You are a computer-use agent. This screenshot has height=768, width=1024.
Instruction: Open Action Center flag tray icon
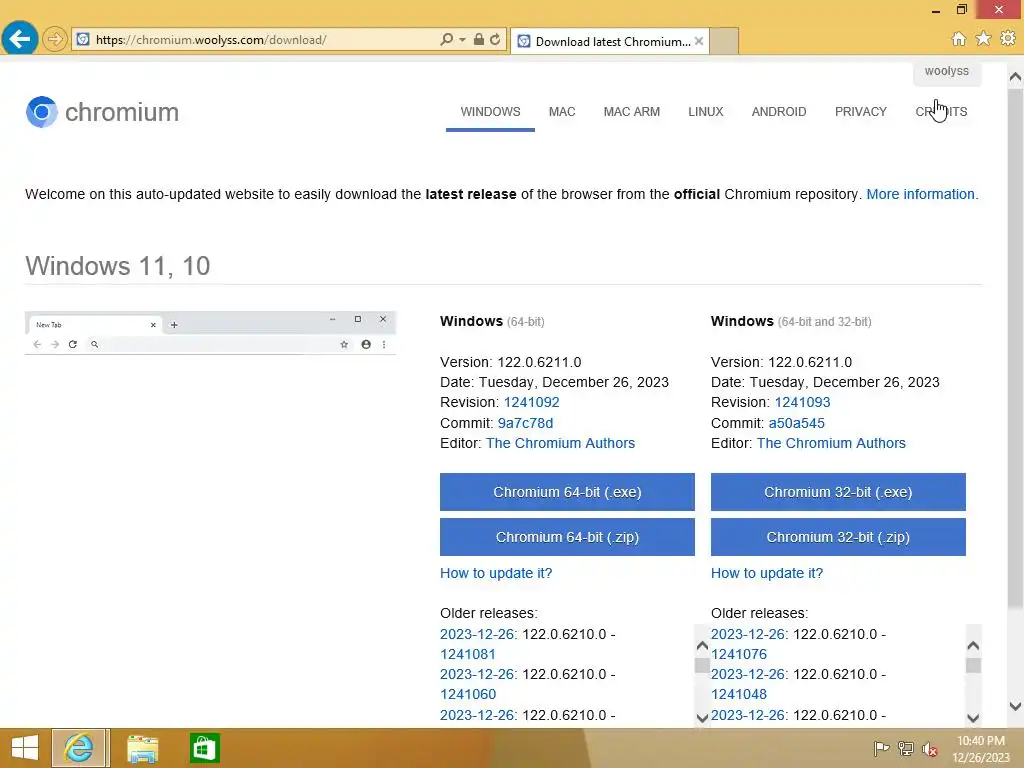(881, 748)
